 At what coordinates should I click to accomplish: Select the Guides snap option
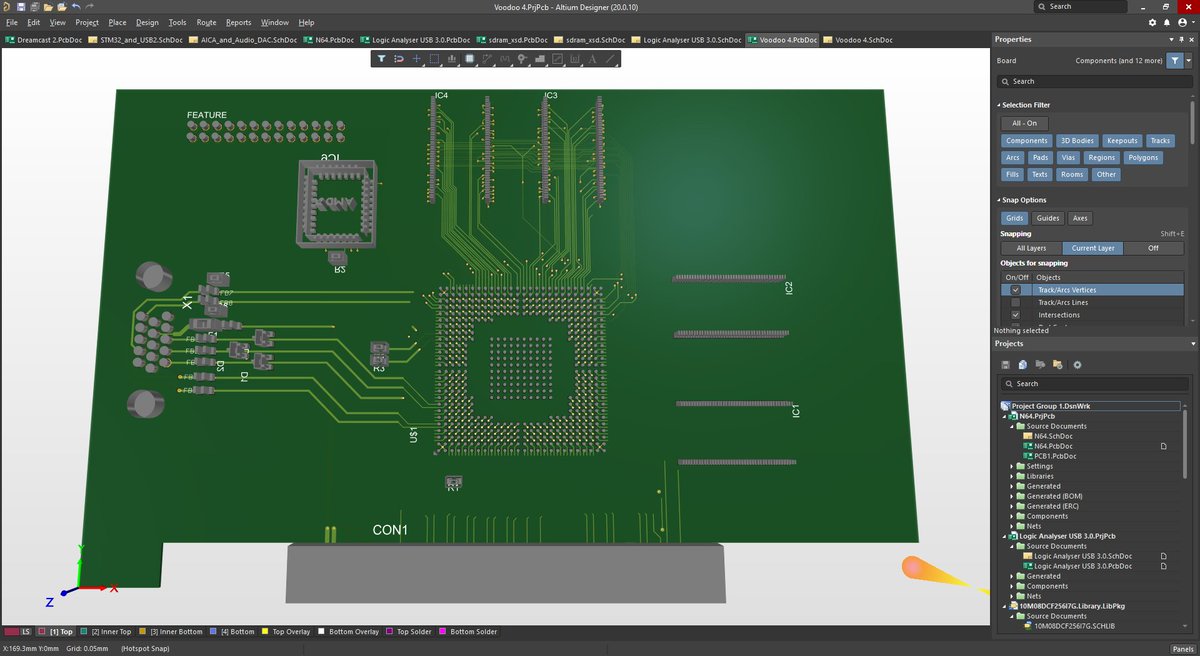tap(1047, 218)
